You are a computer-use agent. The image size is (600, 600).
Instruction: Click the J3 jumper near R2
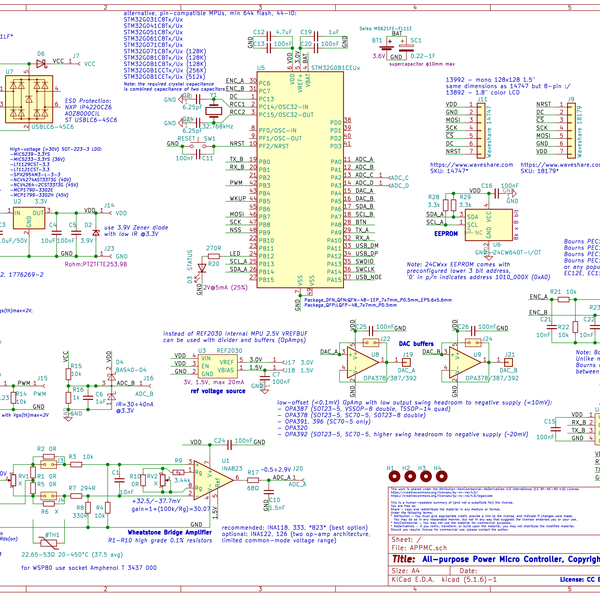click(49, 465)
